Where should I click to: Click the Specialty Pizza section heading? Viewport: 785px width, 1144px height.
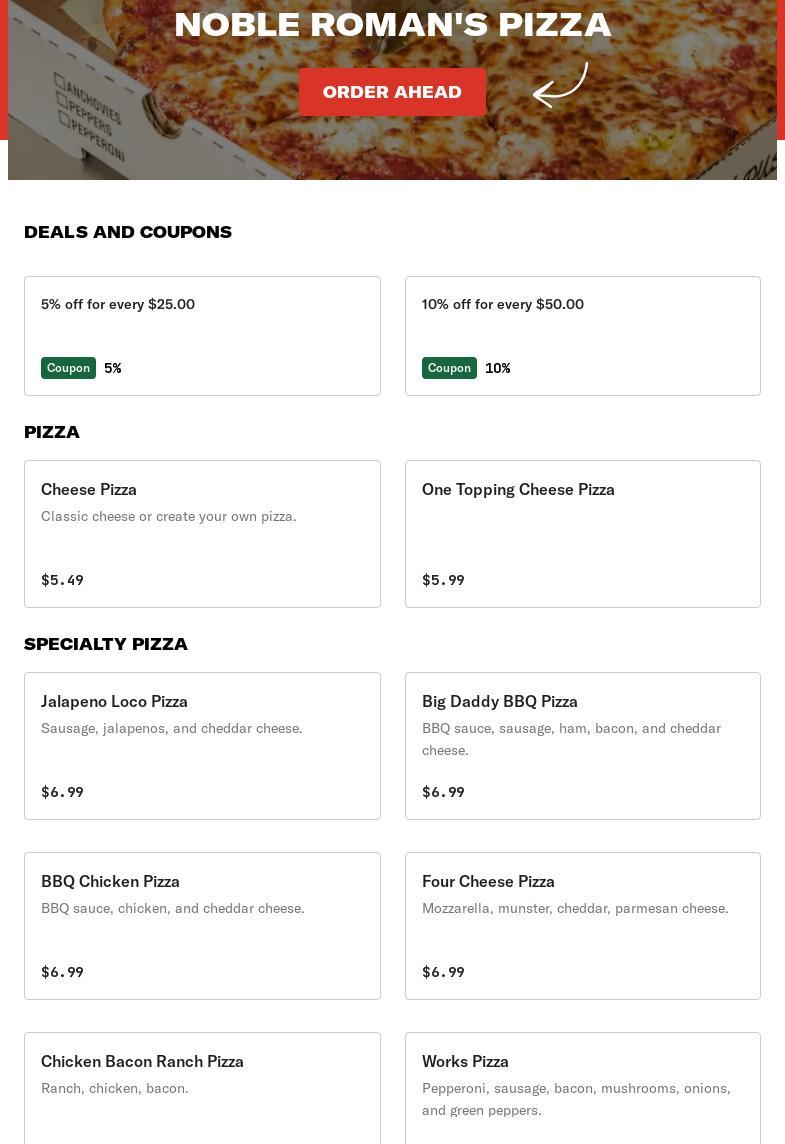[106, 644]
